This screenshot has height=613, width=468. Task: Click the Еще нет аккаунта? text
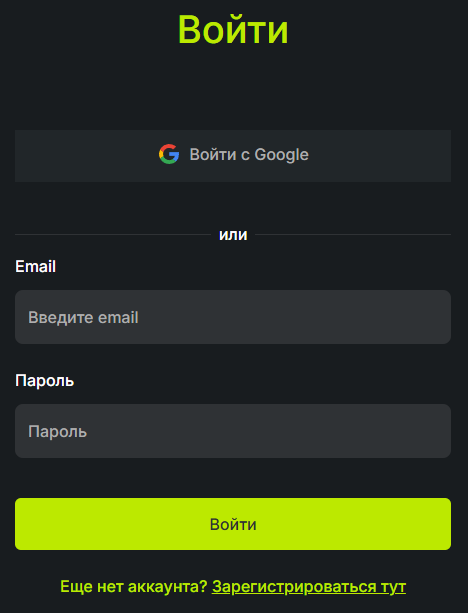point(133,587)
